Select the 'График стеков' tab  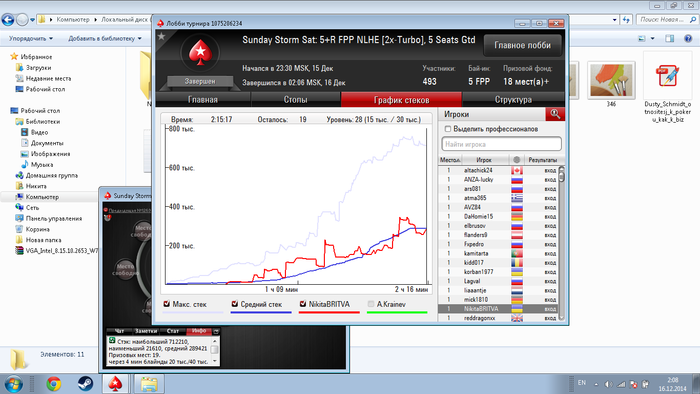click(401, 100)
